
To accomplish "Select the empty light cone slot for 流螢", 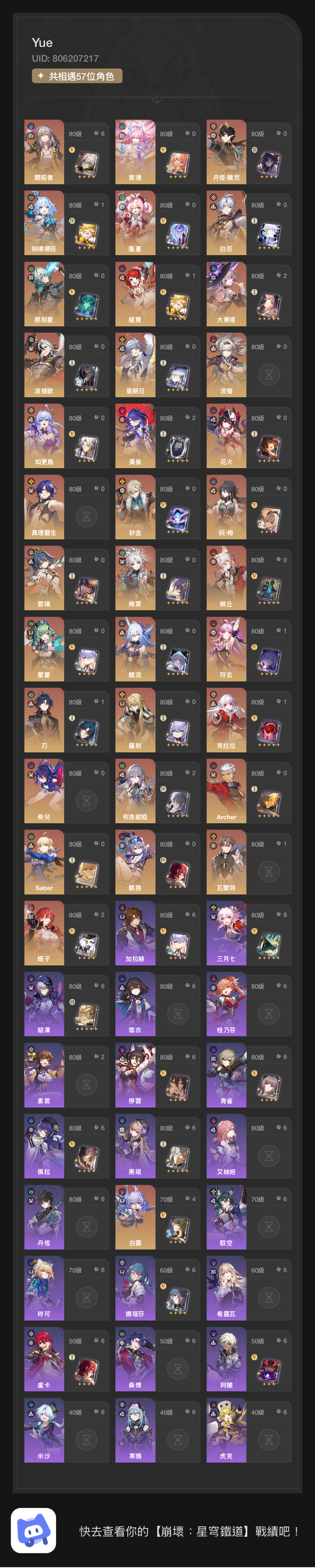I will coord(269,374).
